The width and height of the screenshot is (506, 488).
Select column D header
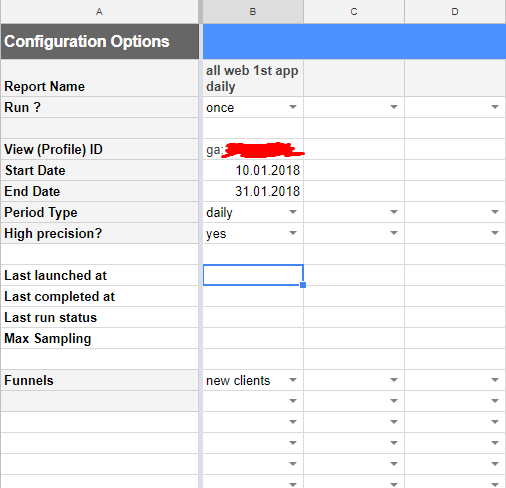[455, 12]
